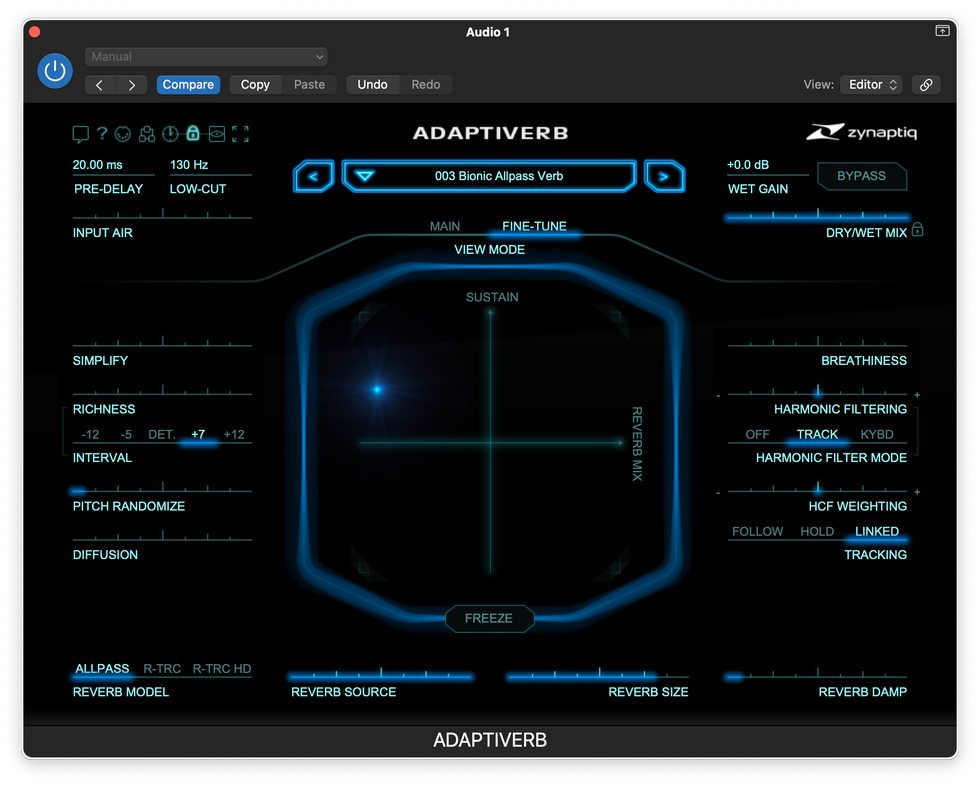Adjust the PITCH RANDOMIZE slider
The height and width of the screenshot is (785, 980).
click(x=162, y=489)
